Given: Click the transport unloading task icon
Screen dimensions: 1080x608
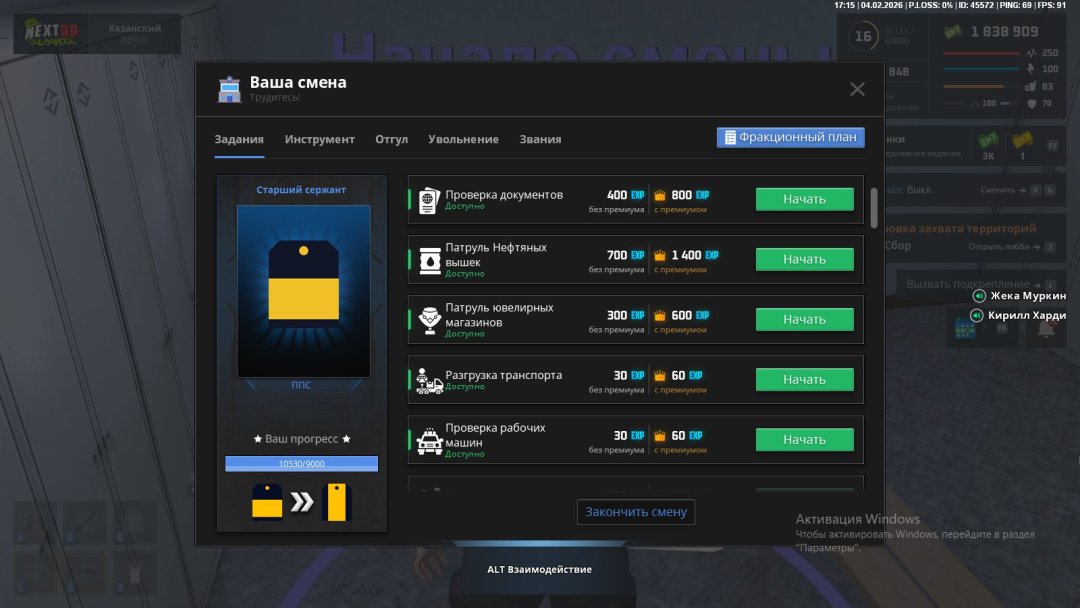Looking at the screenshot, I should pyautogui.click(x=429, y=380).
